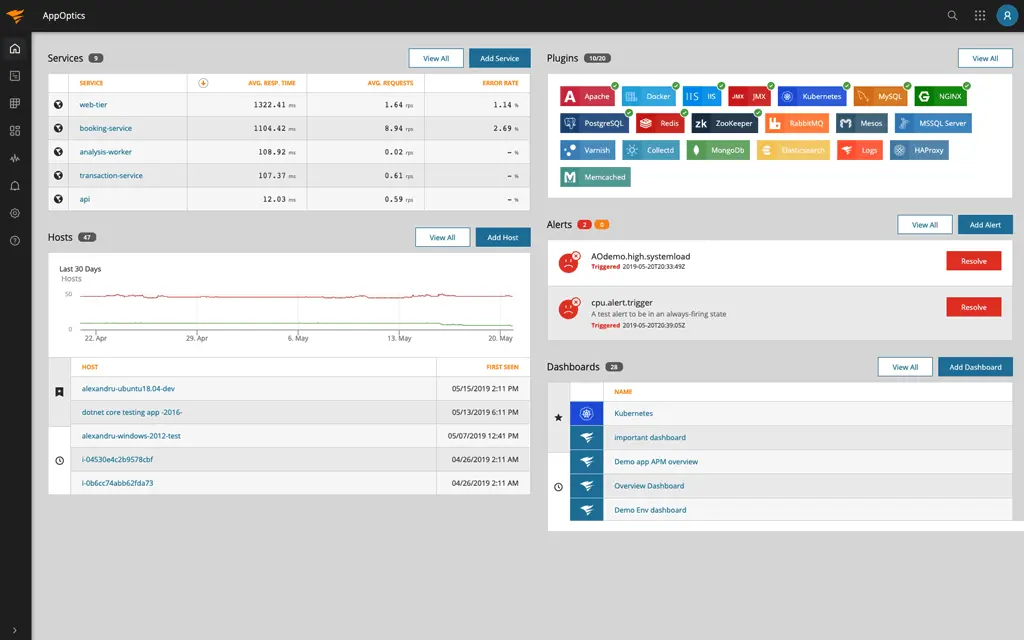Open the Home icon in the sidebar
Screen dimensions: 1024x640
14,47
